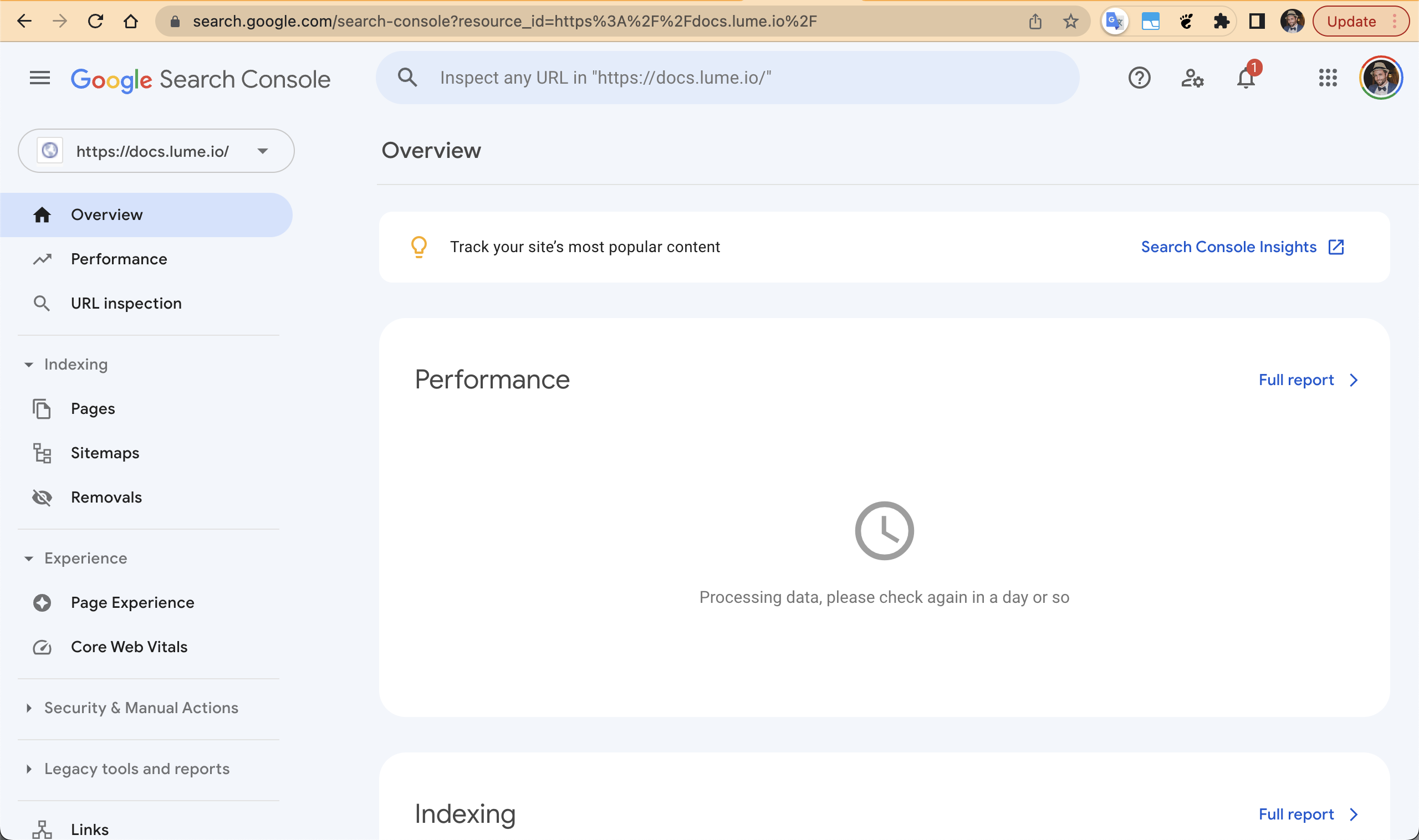Open the Google apps grid
This screenshot has height=840, width=1419.
coord(1328,78)
